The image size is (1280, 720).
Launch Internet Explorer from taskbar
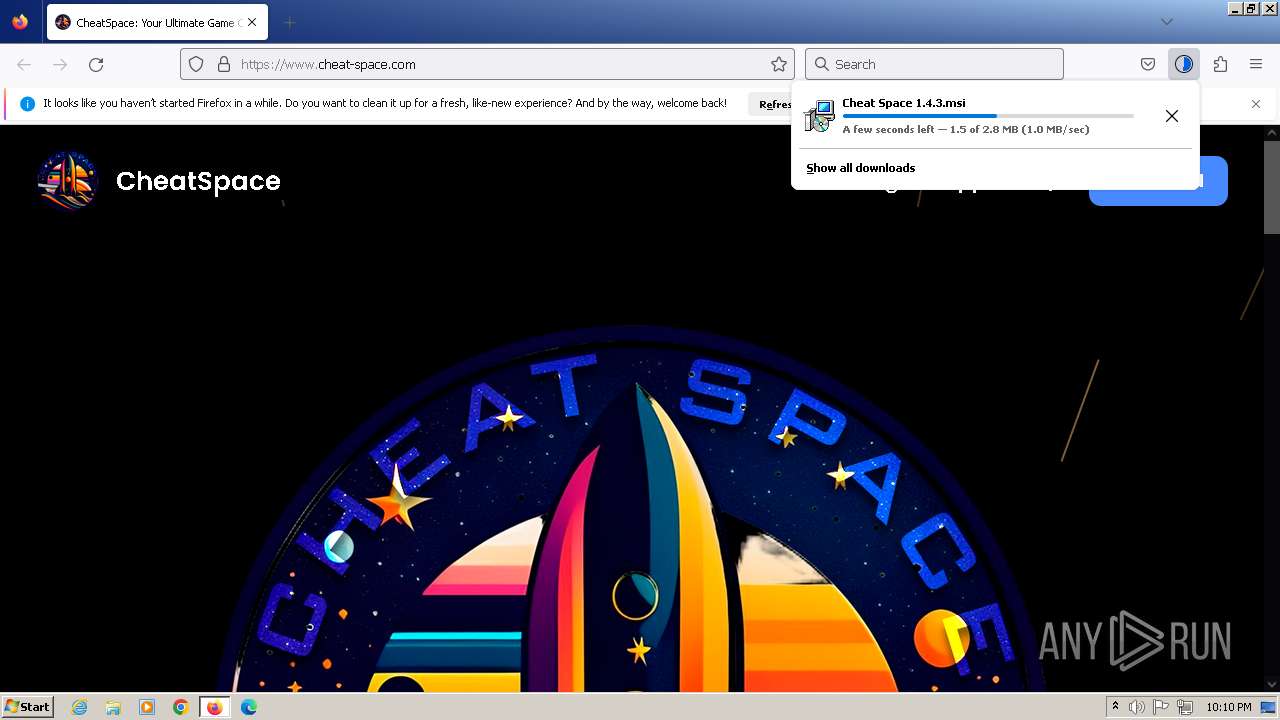(79, 707)
